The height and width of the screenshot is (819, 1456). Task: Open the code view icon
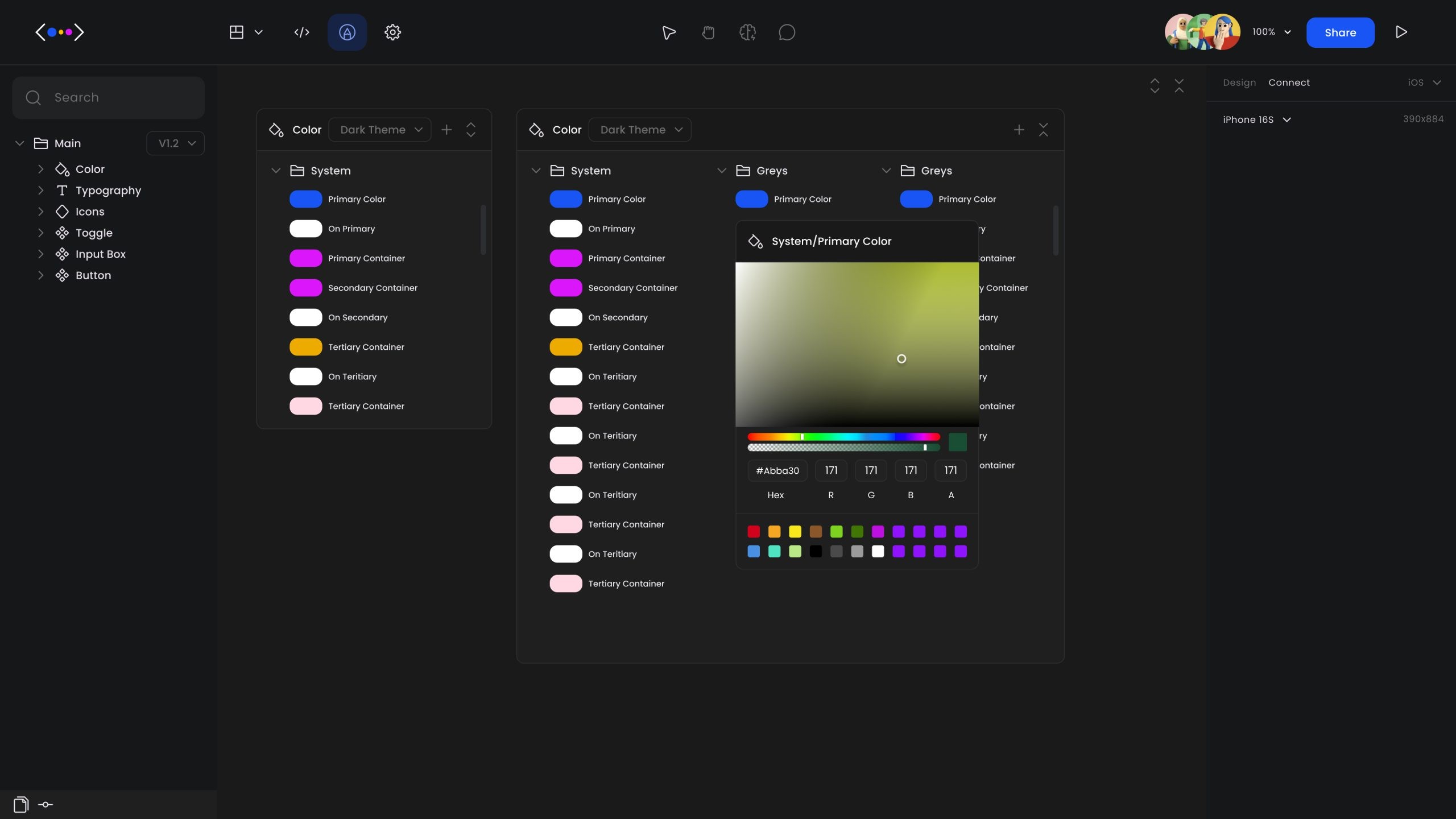tap(302, 32)
